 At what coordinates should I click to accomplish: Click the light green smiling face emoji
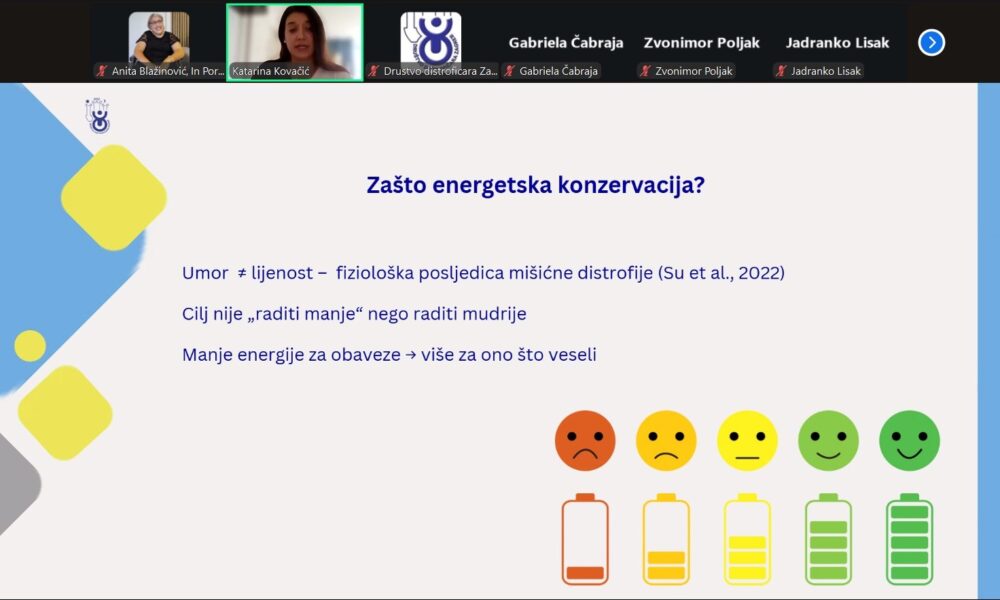tap(828, 440)
